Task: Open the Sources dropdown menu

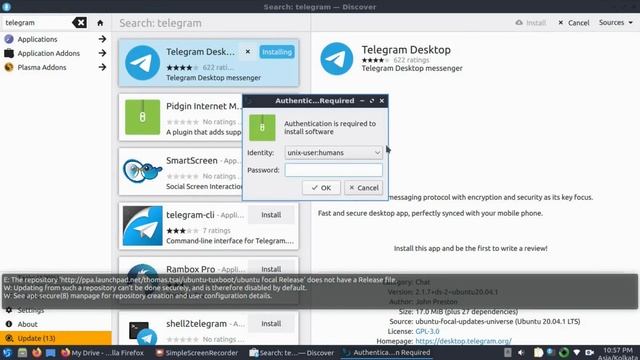Action: point(616,22)
